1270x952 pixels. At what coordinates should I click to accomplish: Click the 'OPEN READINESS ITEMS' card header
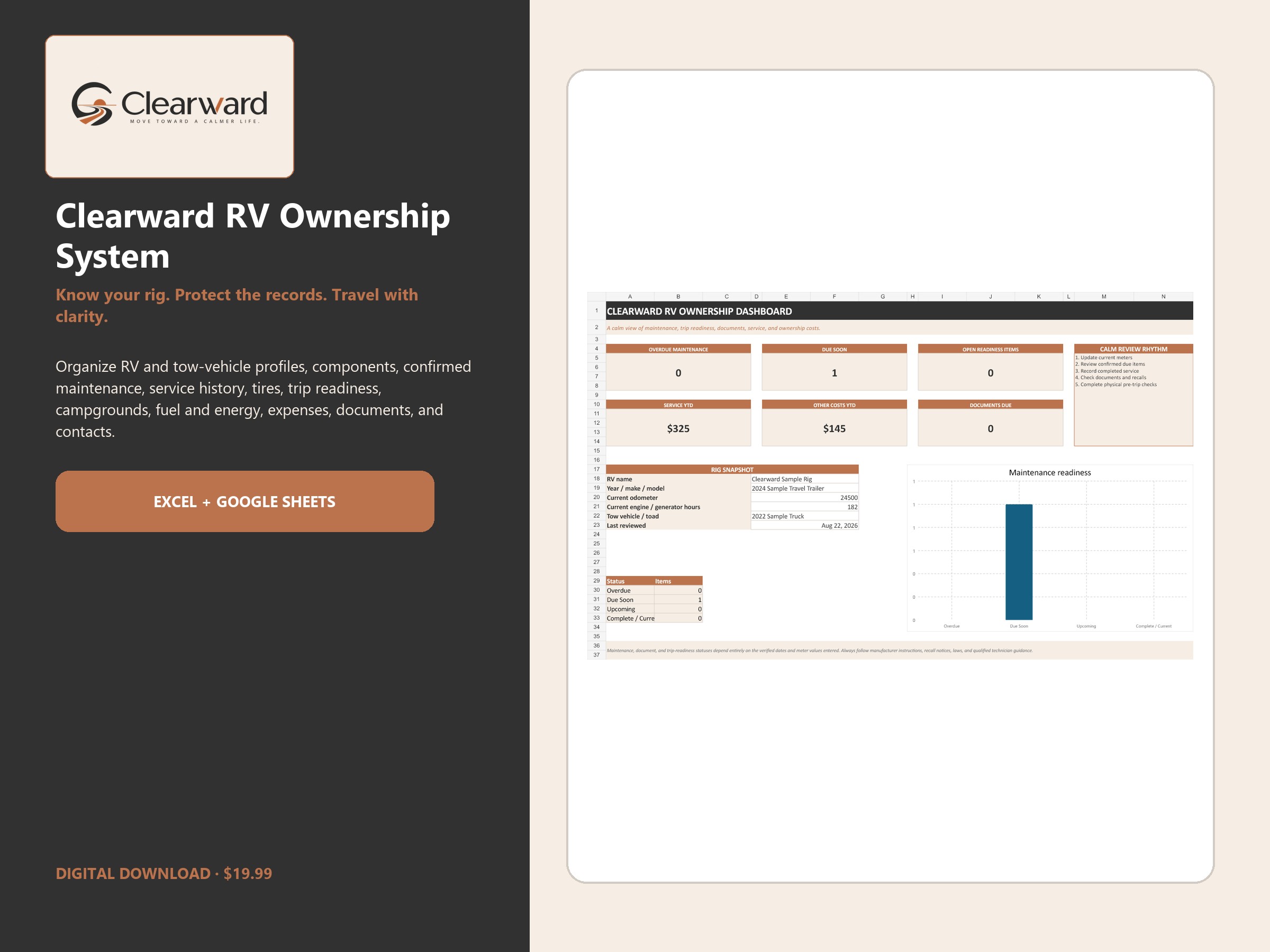pos(991,349)
